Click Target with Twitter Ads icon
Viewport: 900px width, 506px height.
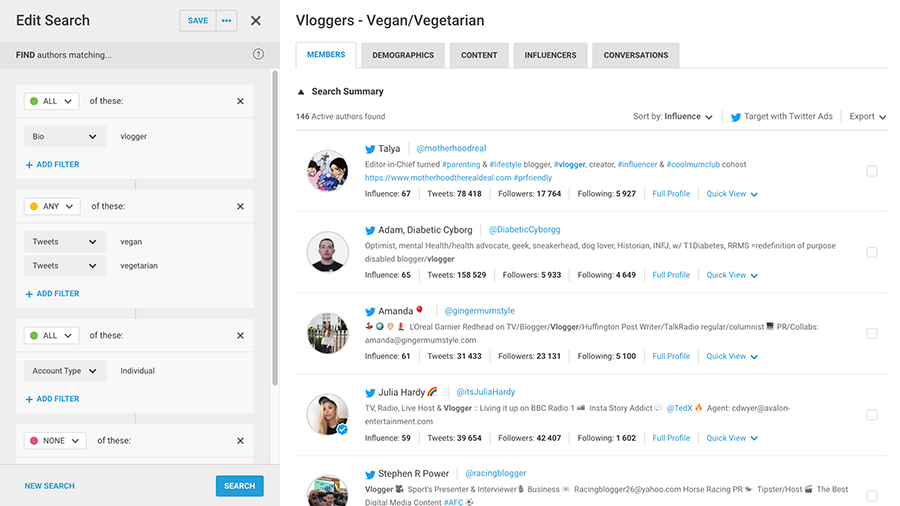736,117
